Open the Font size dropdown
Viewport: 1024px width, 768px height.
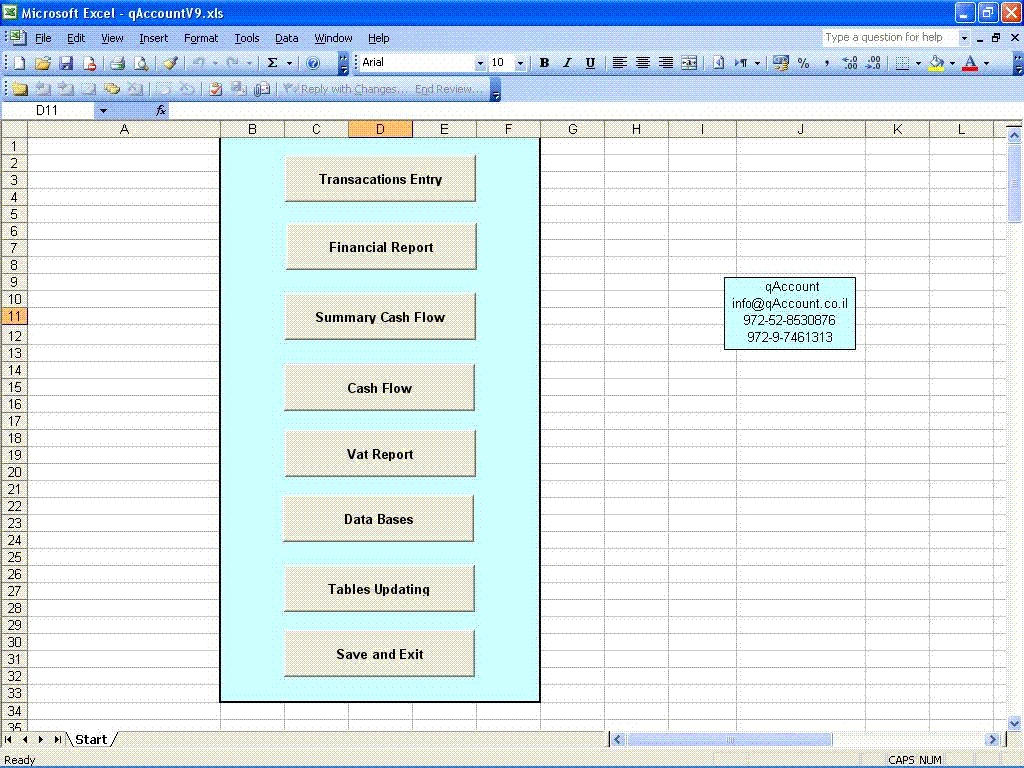pos(520,63)
